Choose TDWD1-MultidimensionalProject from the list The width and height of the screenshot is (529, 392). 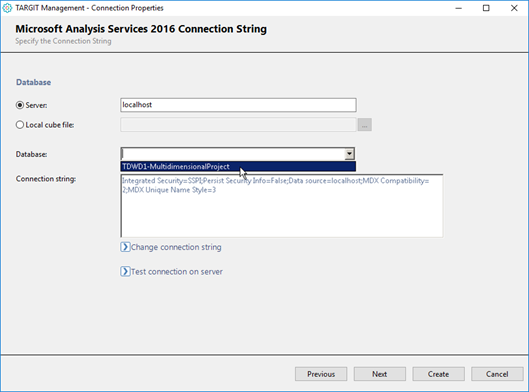click(x=238, y=166)
